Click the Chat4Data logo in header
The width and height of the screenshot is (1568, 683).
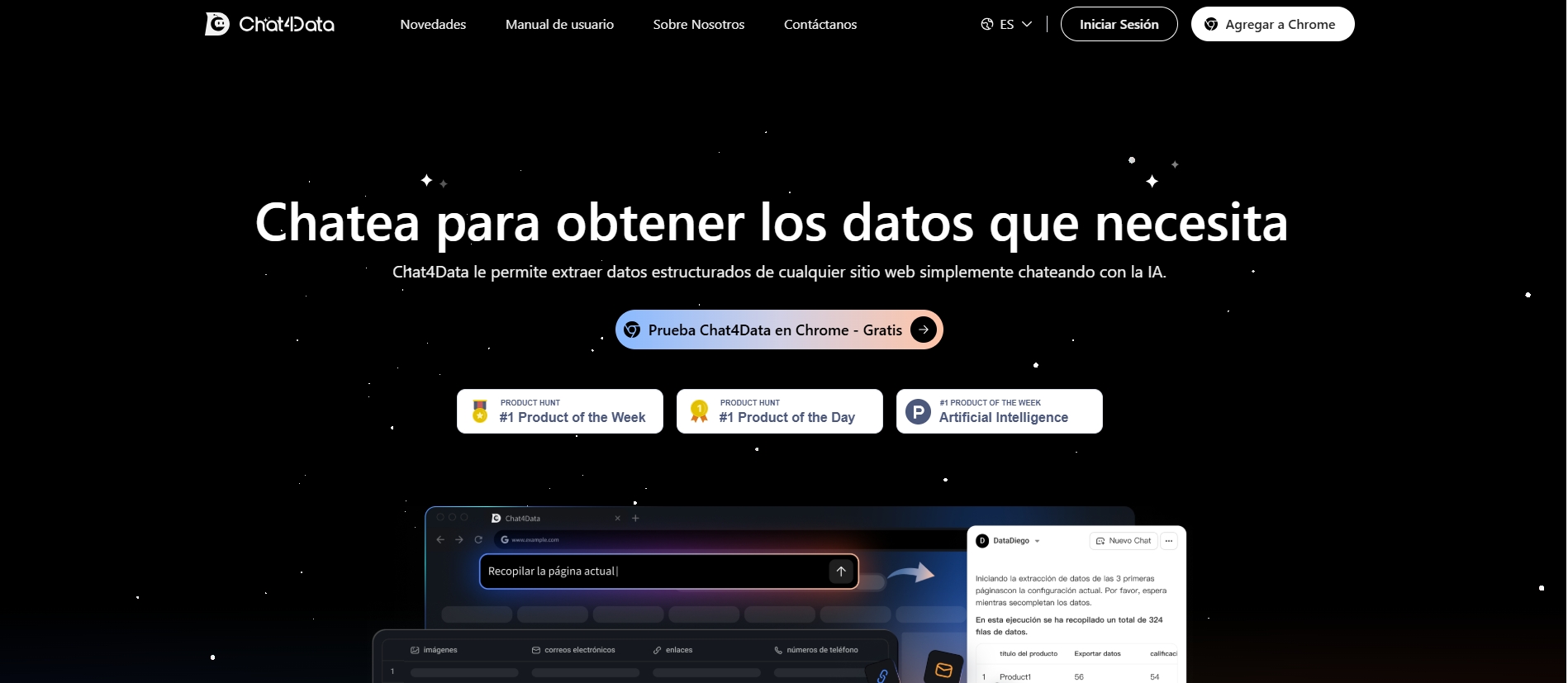(269, 24)
